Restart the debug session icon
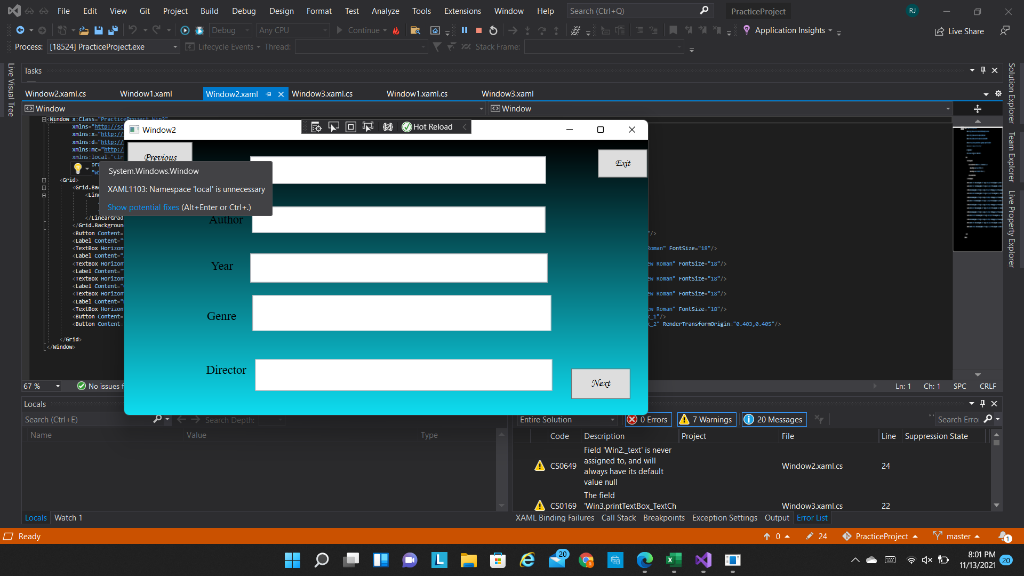 pyautogui.click(x=493, y=30)
